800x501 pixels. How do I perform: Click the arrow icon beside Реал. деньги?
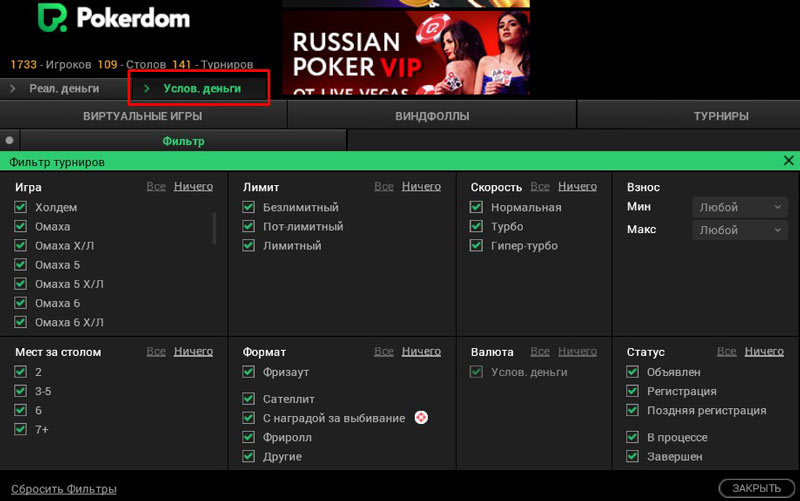13,89
